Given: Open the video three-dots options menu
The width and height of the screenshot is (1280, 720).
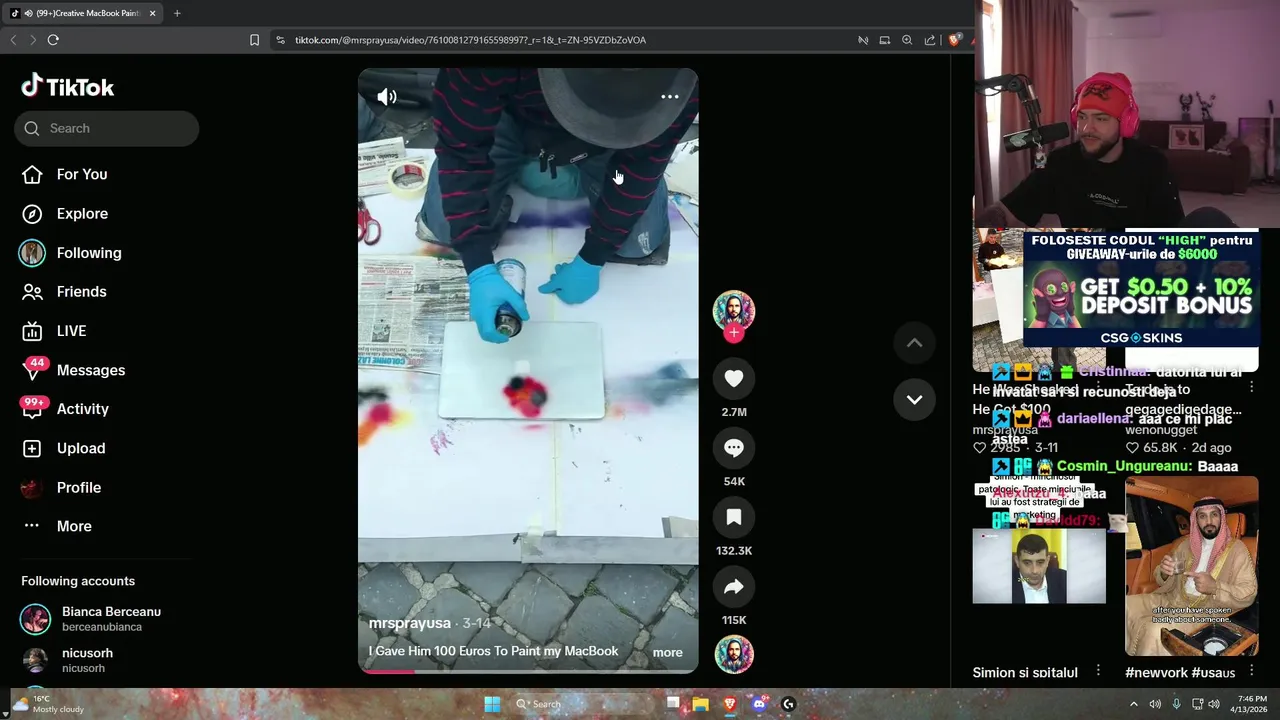Looking at the screenshot, I should pos(670,97).
